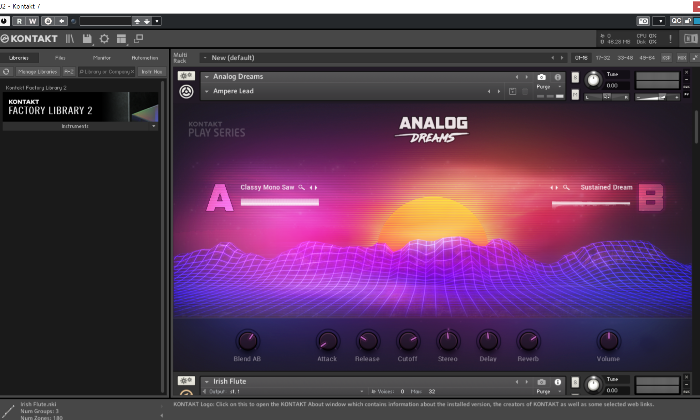Click the host bypass power icon

(x=4, y=21)
